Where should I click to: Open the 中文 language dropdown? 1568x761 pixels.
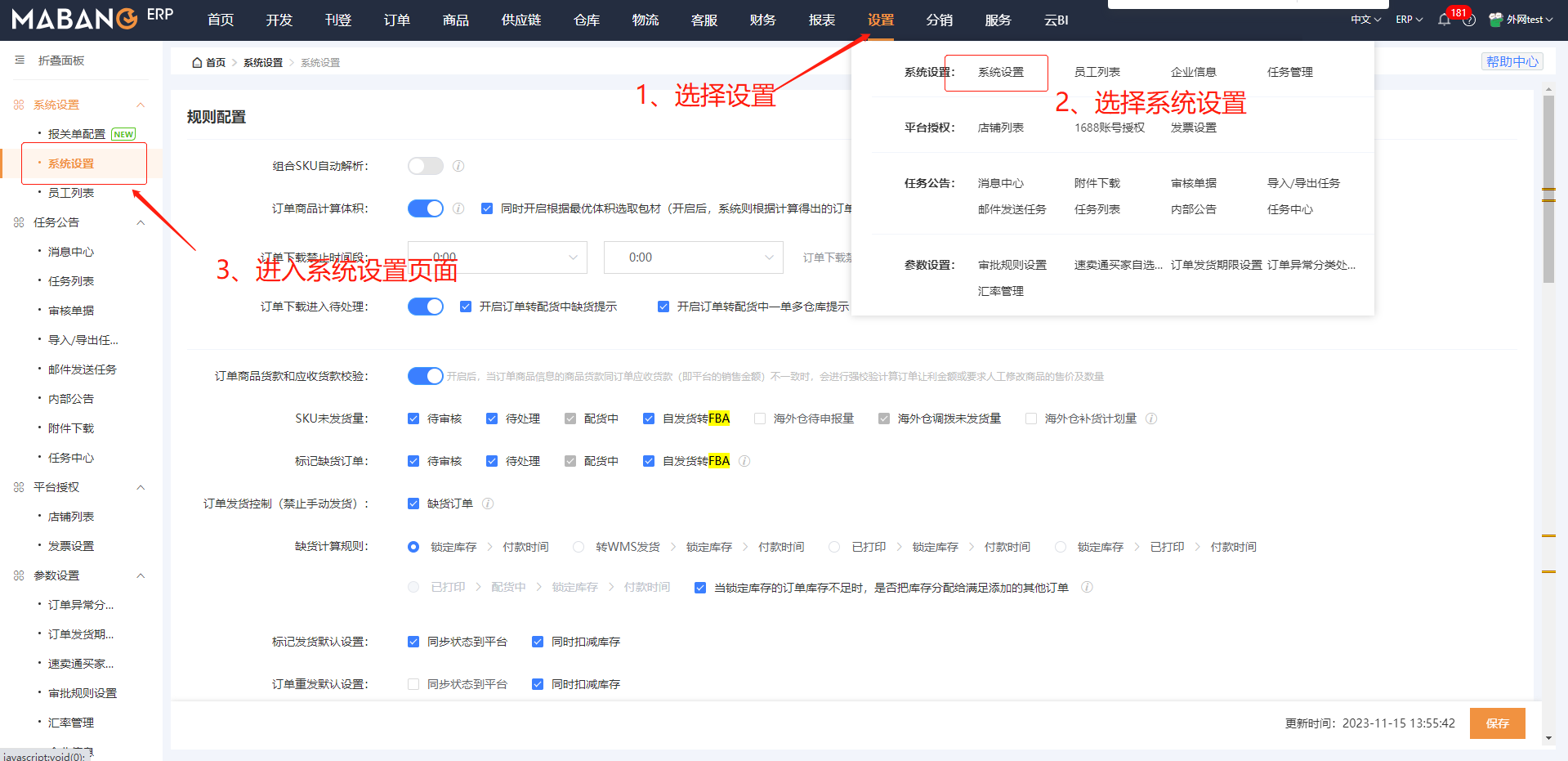point(1365,20)
